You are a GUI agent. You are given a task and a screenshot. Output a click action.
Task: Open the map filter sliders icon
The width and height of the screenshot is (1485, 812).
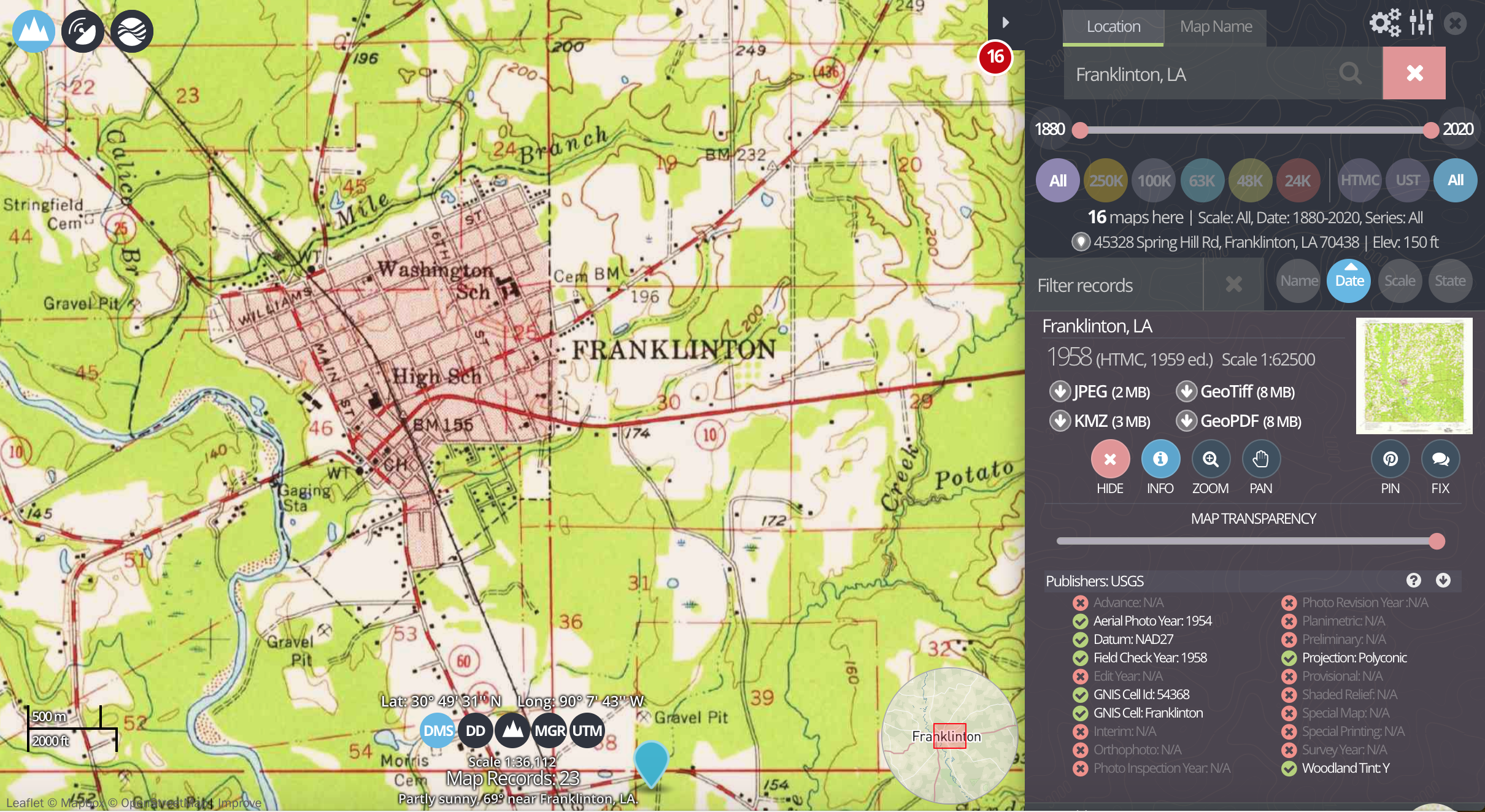(x=1421, y=23)
